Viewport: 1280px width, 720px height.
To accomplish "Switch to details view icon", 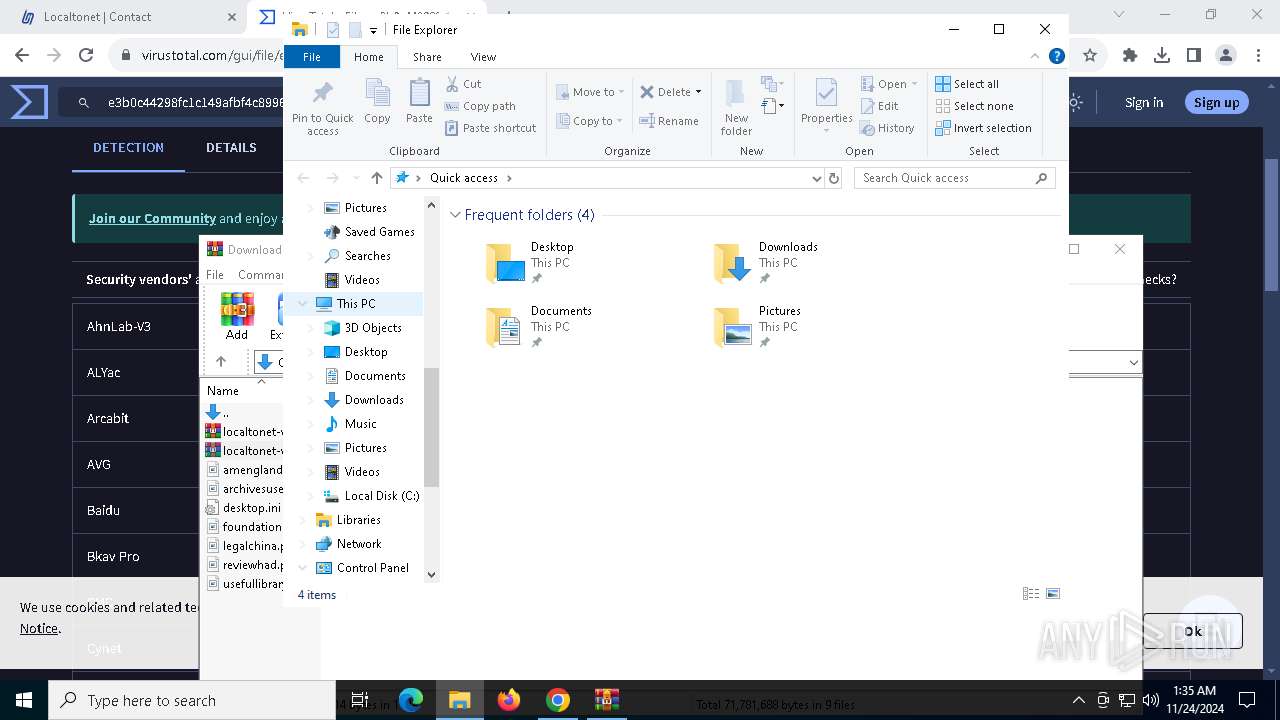I will pyautogui.click(x=1031, y=594).
